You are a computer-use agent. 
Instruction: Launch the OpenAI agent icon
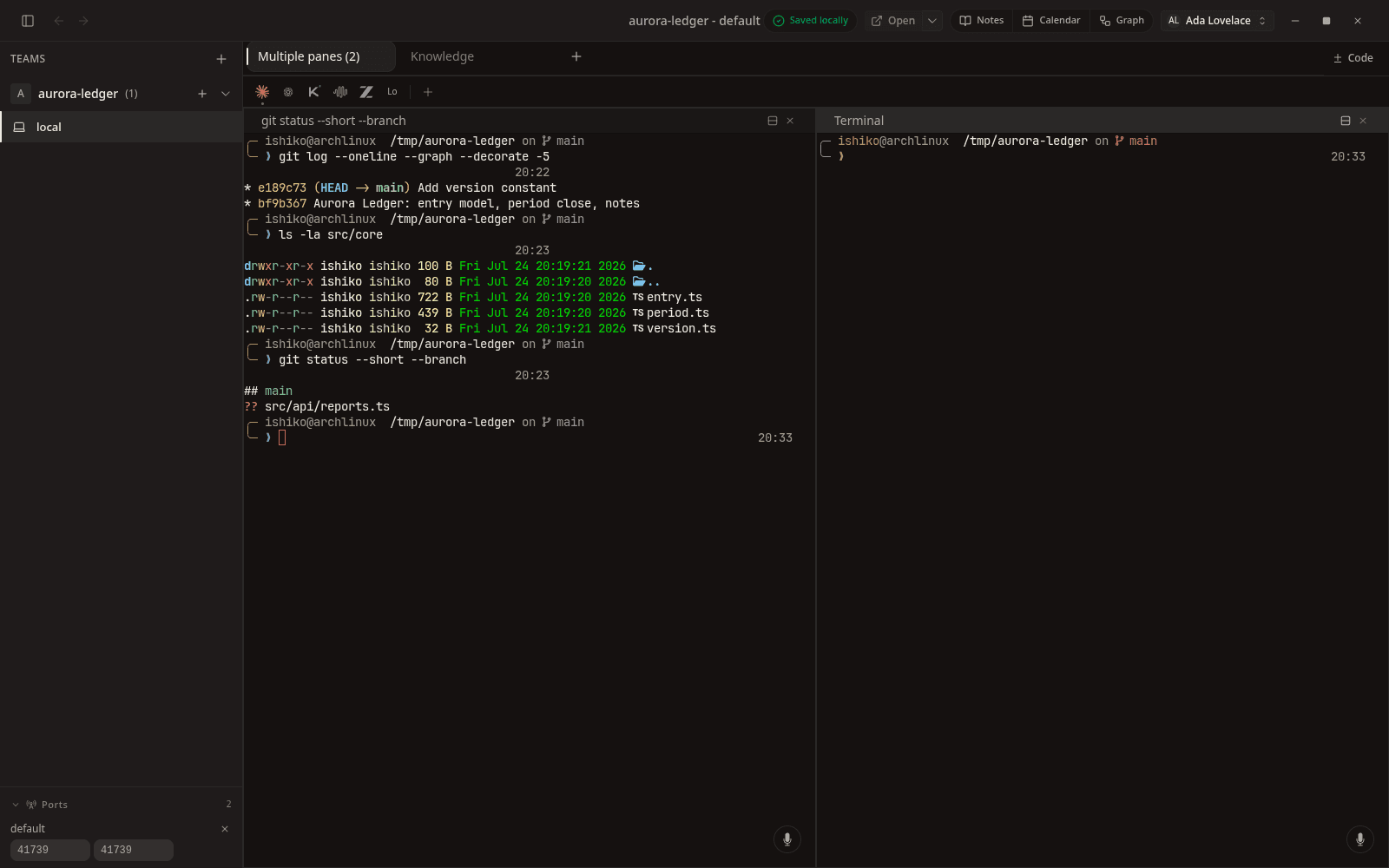point(288,92)
